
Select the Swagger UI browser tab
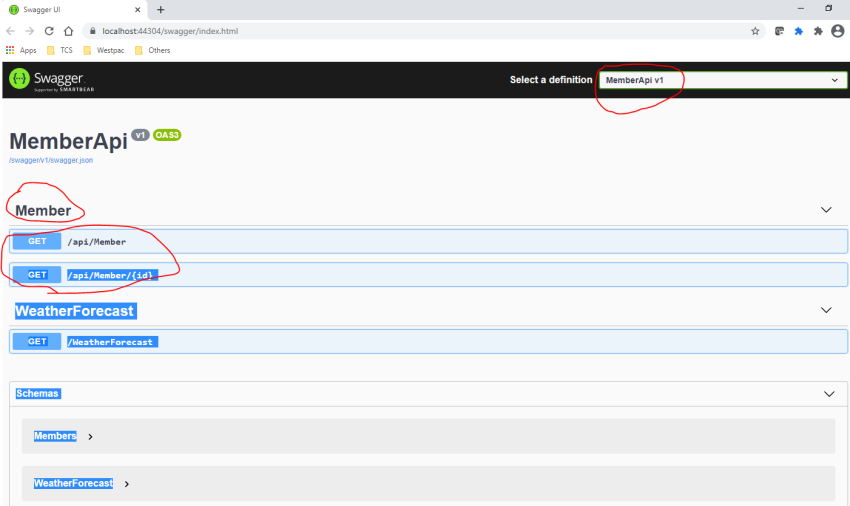[x=76, y=10]
